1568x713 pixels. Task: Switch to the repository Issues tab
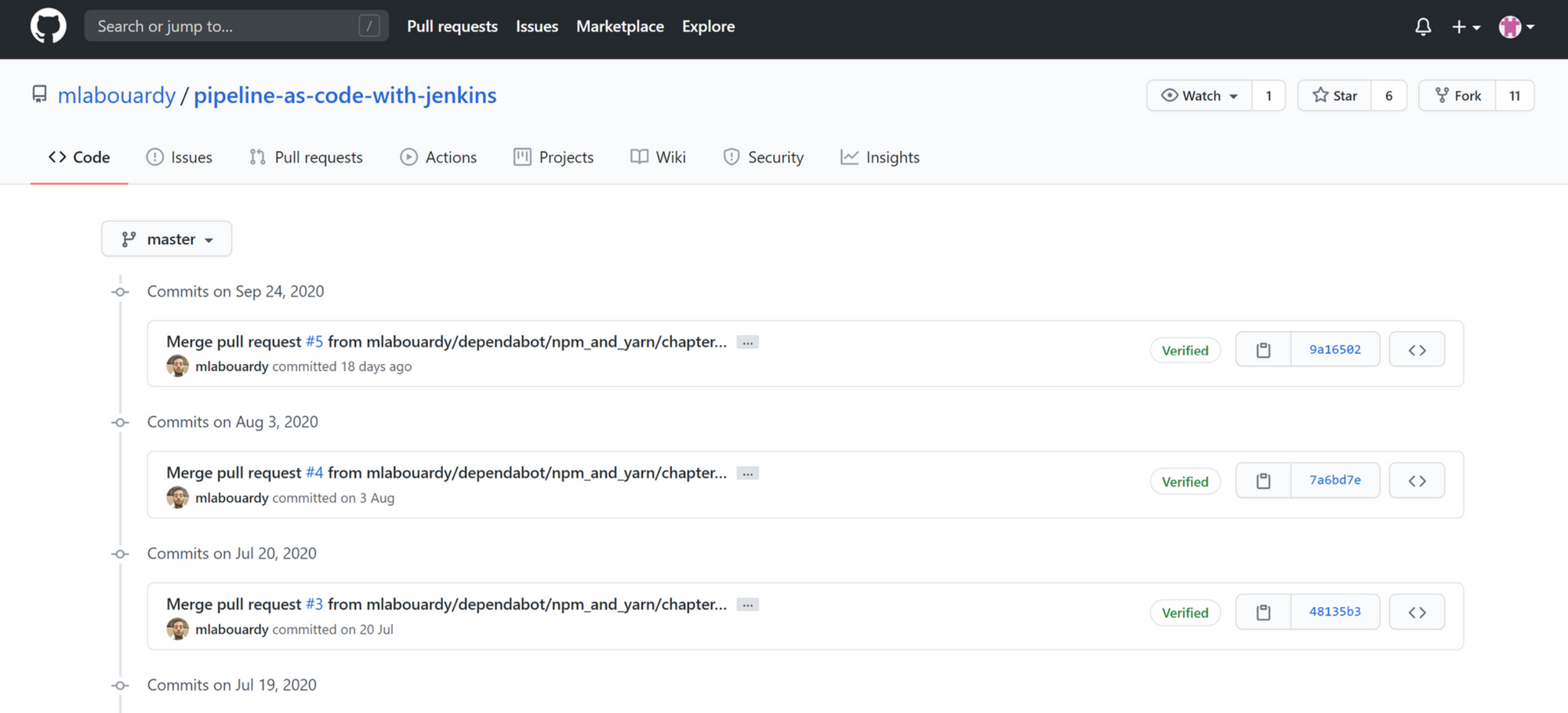coord(179,157)
